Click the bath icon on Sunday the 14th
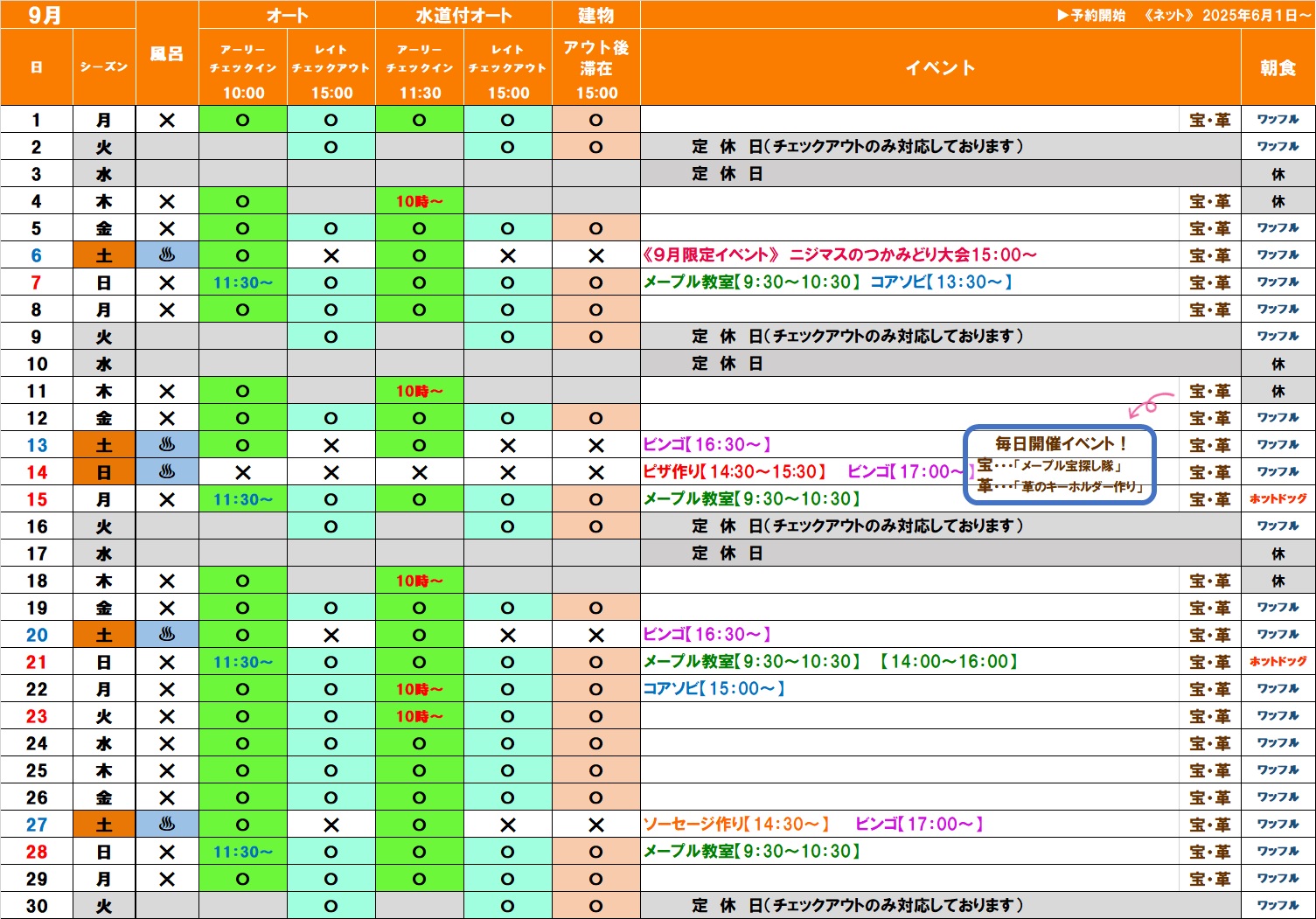This screenshot has width=1316, height=919. click(x=167, y=472)
